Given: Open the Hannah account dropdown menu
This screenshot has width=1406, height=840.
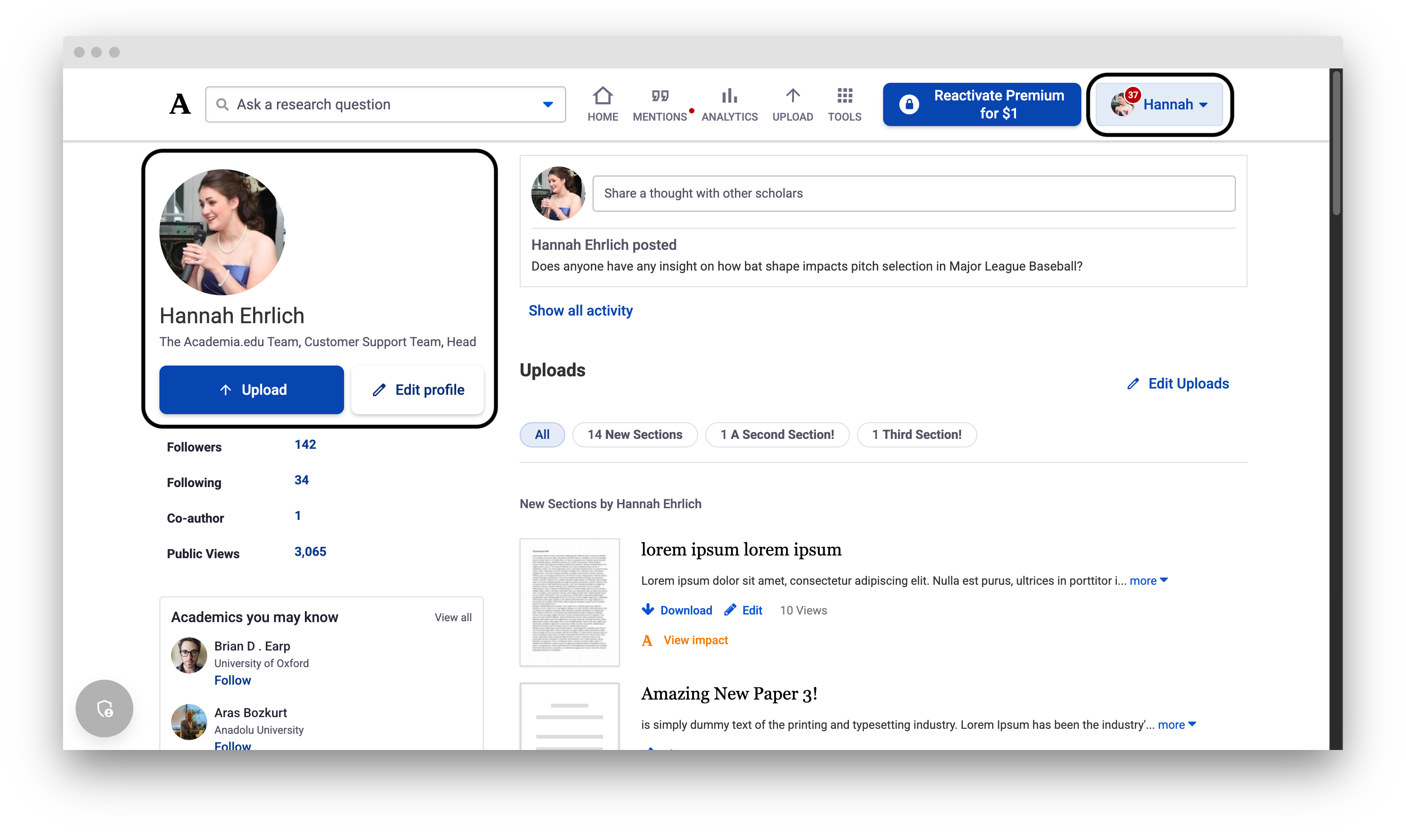Looking at the screenshot, I should point(1159,105).
